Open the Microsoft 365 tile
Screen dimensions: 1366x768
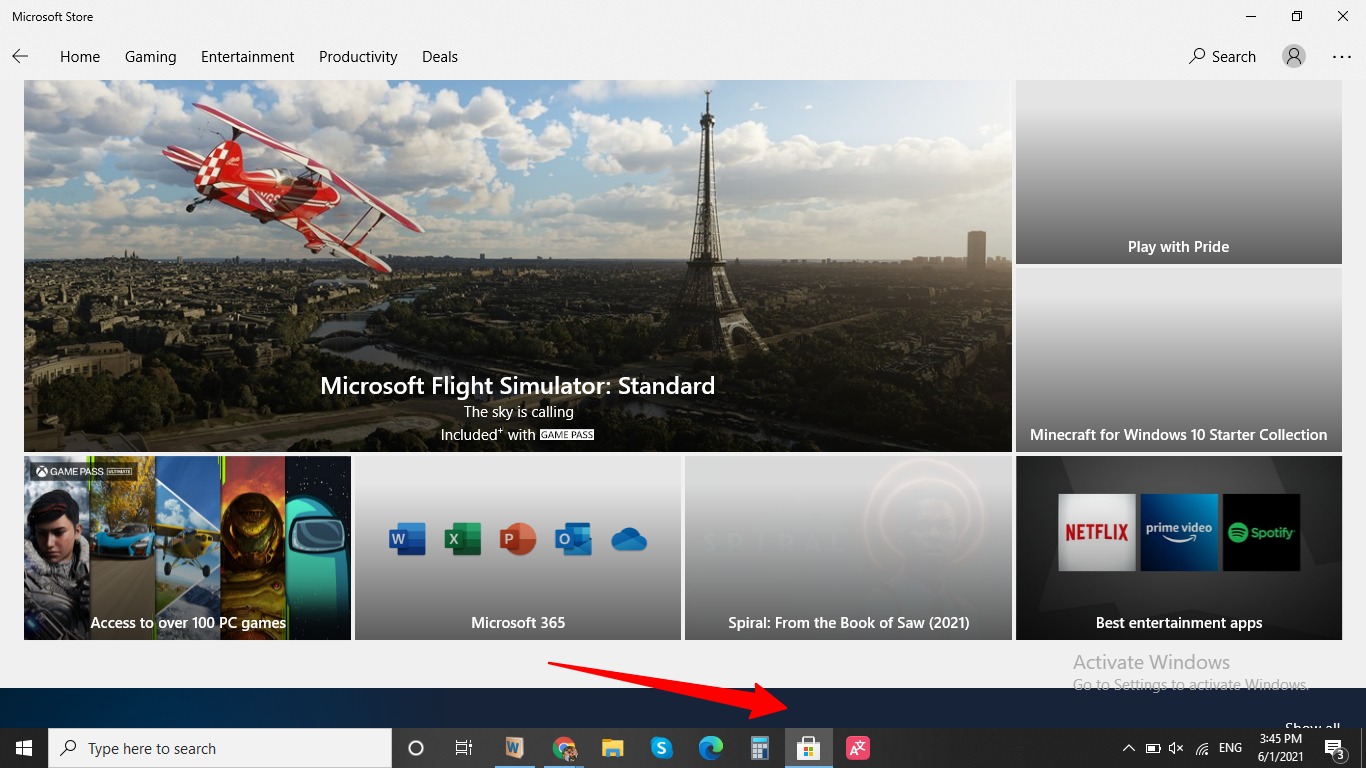tap(518, 548)
